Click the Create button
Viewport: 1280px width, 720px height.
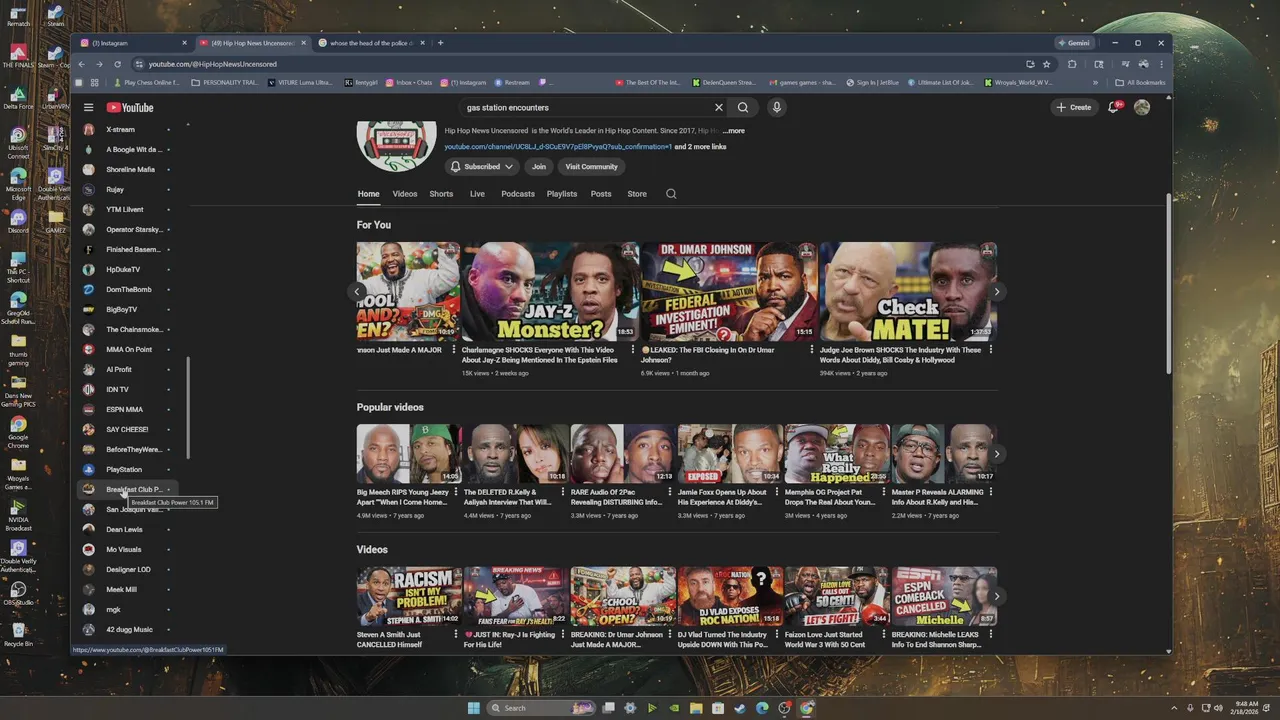[x=1074, y=107]
